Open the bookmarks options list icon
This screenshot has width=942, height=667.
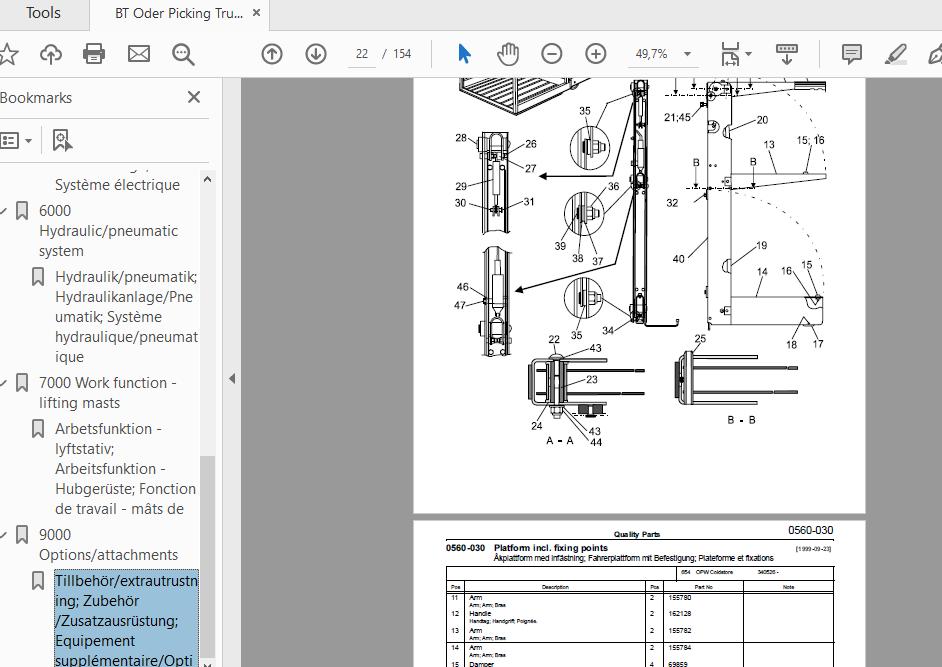click(x=16, y=141)
